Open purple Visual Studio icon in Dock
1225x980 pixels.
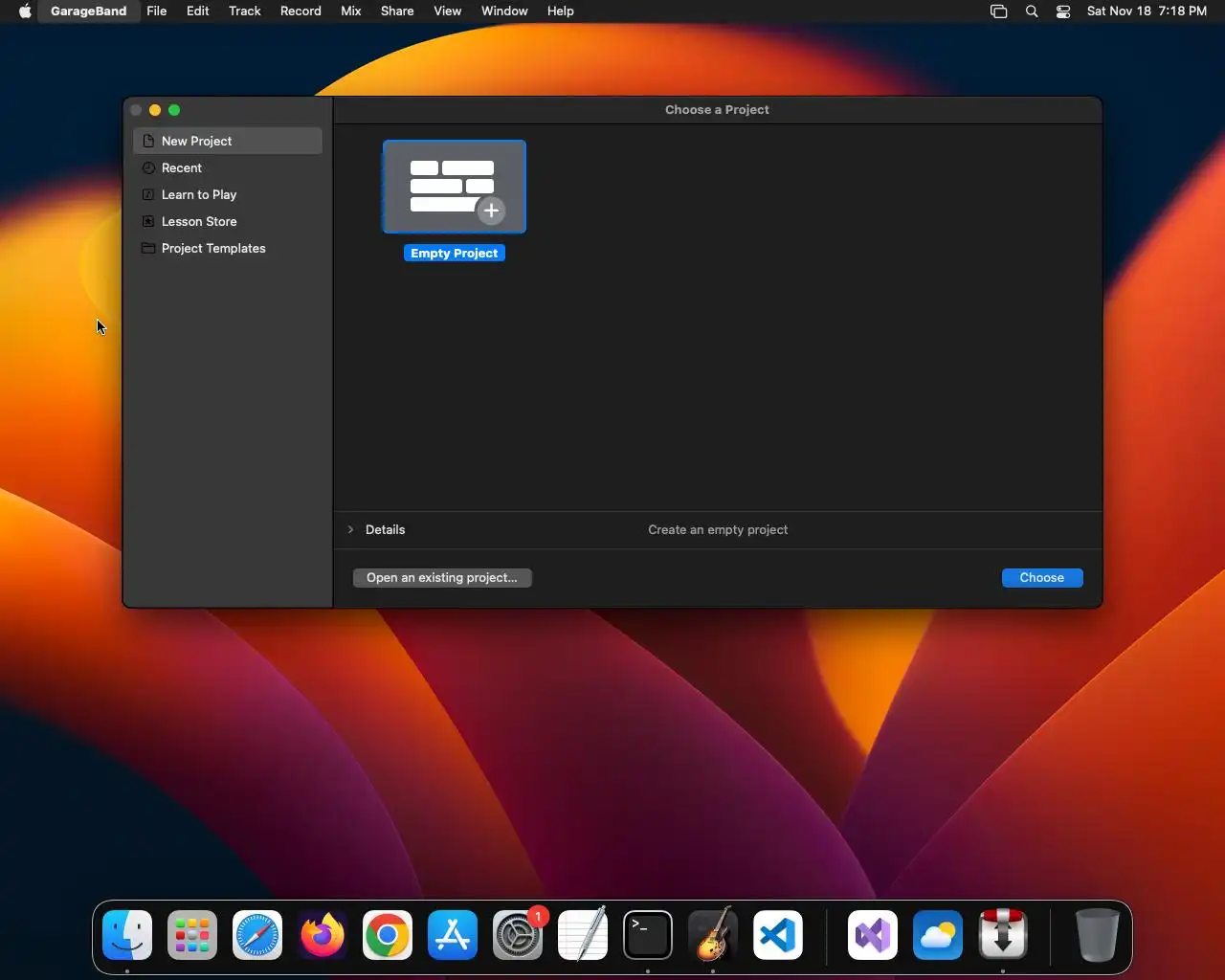coord(873,935)
